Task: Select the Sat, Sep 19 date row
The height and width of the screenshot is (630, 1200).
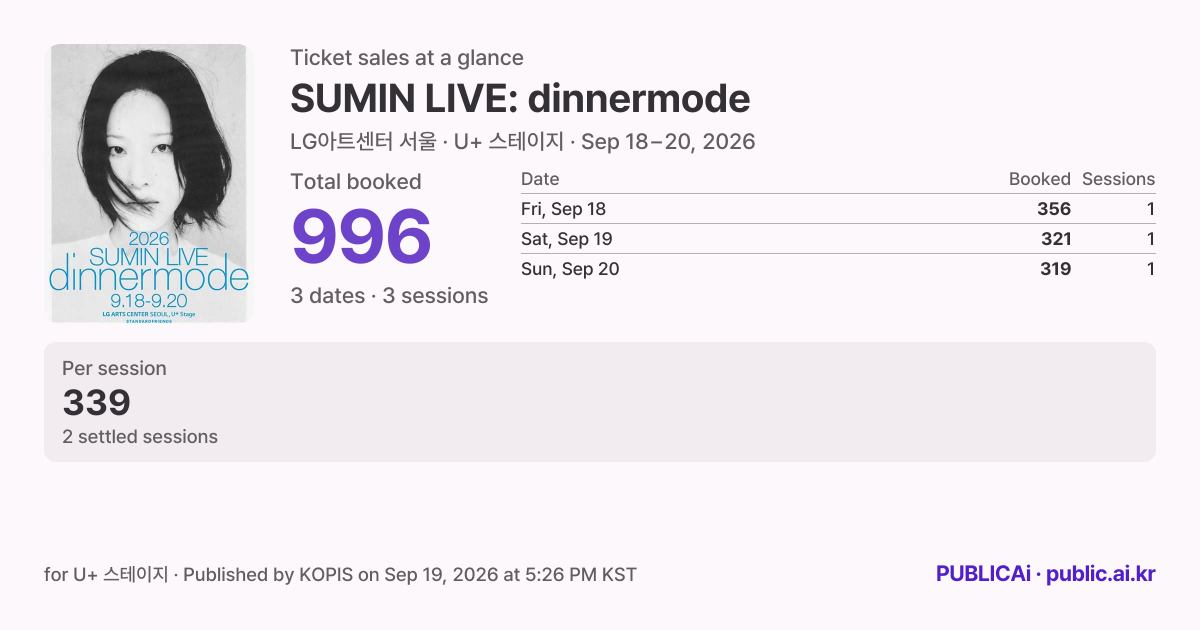Action: (x=838, y=239)
